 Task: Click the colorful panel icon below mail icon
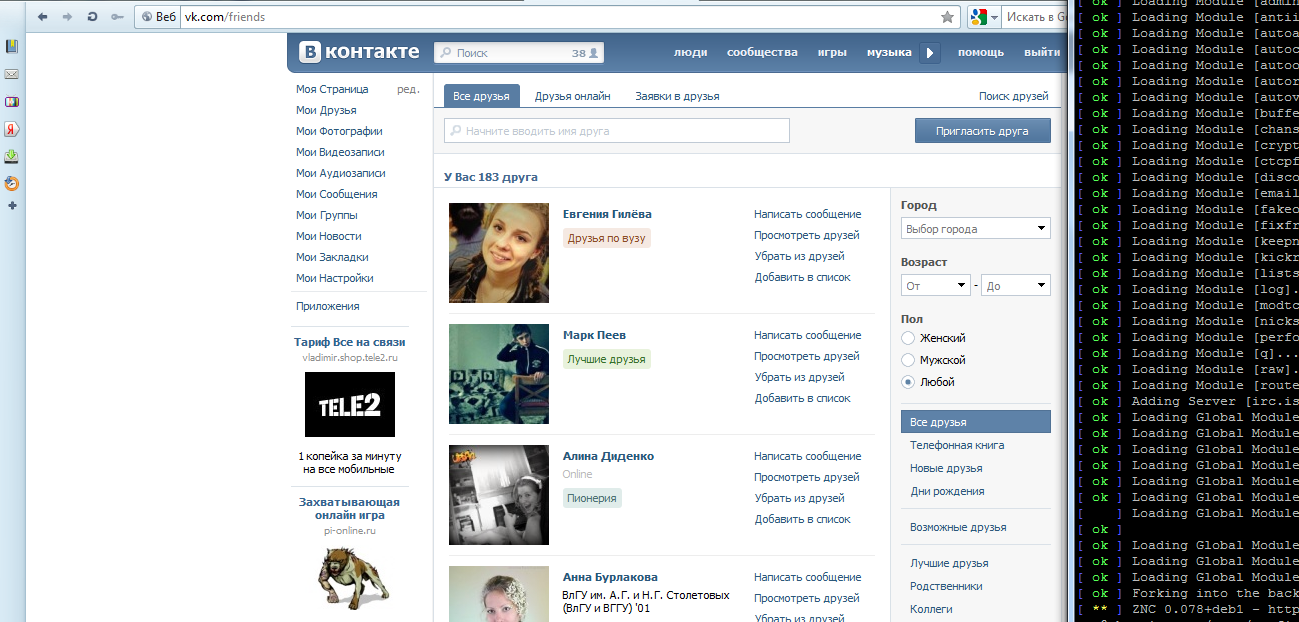tap(12, 101)
